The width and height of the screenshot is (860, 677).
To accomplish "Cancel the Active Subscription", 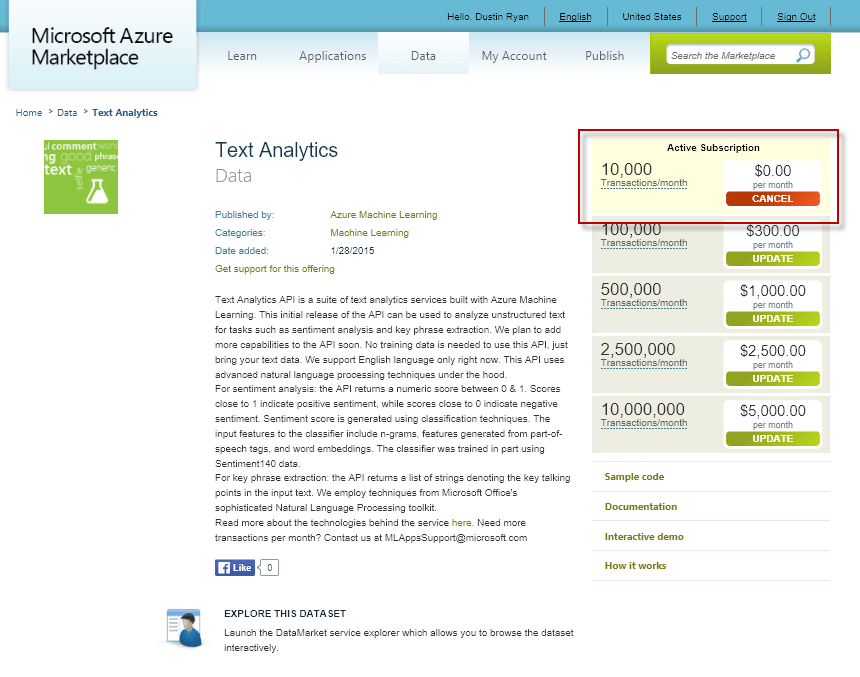I will pyautogui.click(x=772, y=198).
